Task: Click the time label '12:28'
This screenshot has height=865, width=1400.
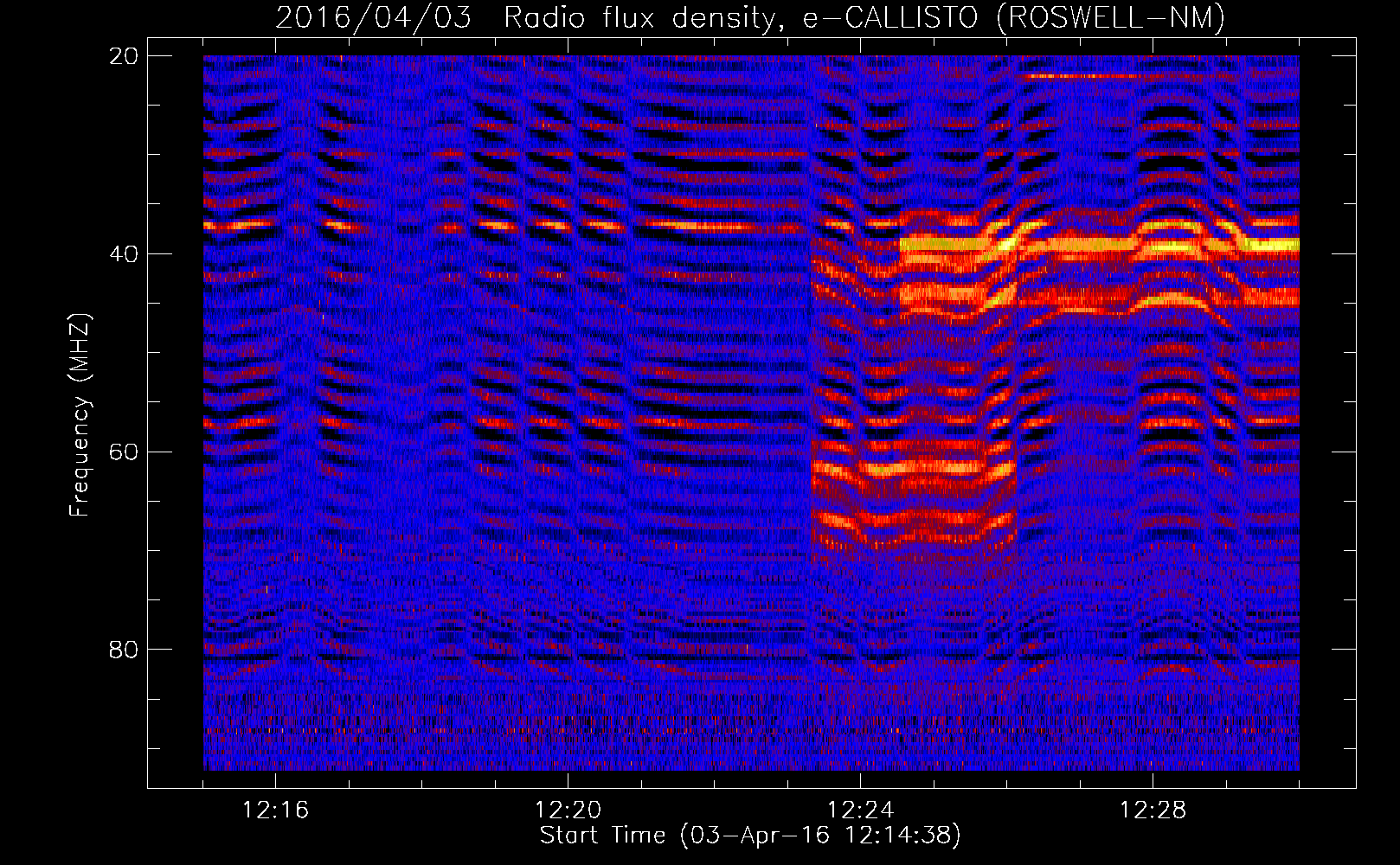Action: [x=1153, y=811]
